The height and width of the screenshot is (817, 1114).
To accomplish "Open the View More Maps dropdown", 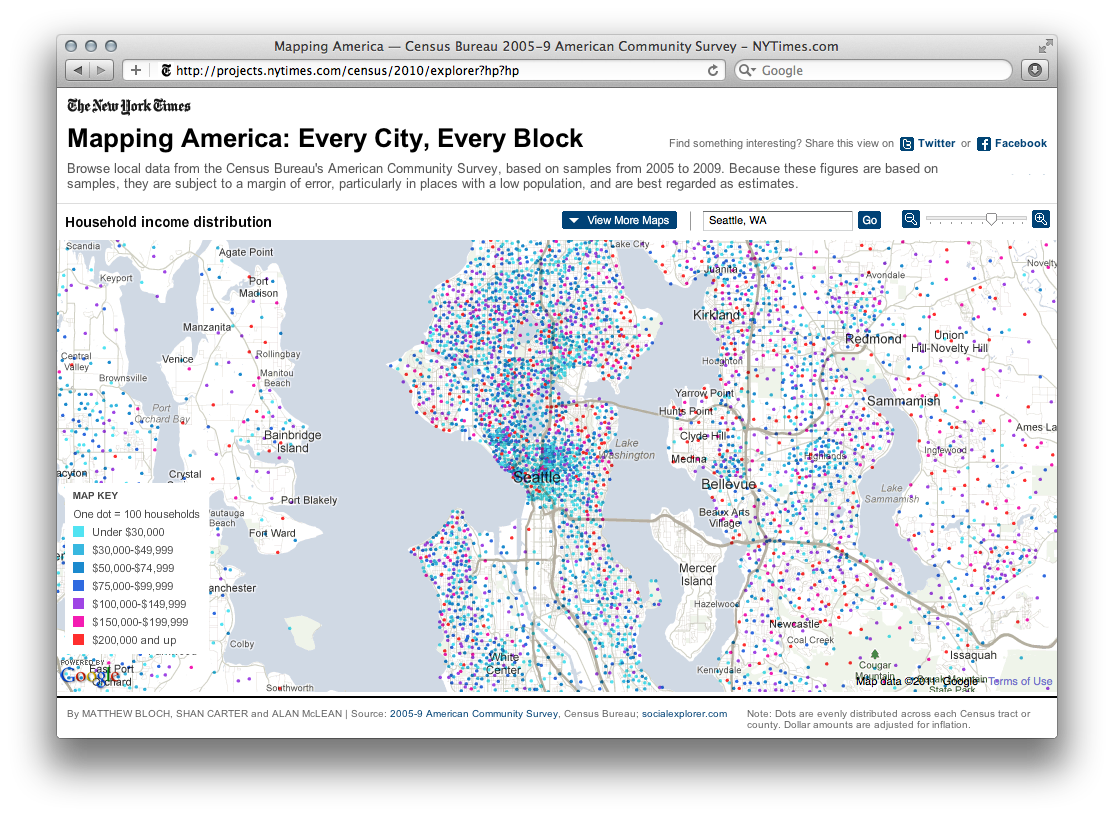I will (619, 219).
